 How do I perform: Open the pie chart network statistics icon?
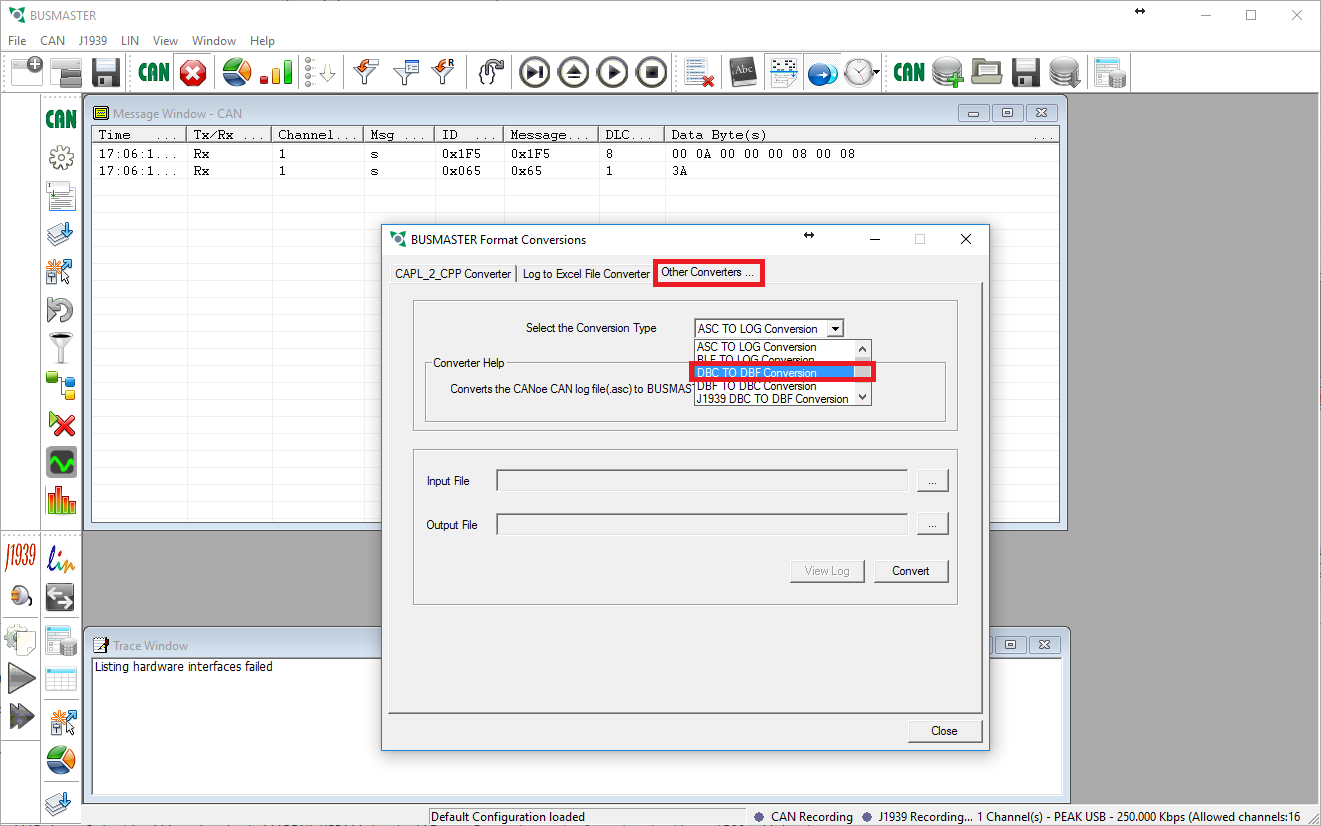point(236,72)
